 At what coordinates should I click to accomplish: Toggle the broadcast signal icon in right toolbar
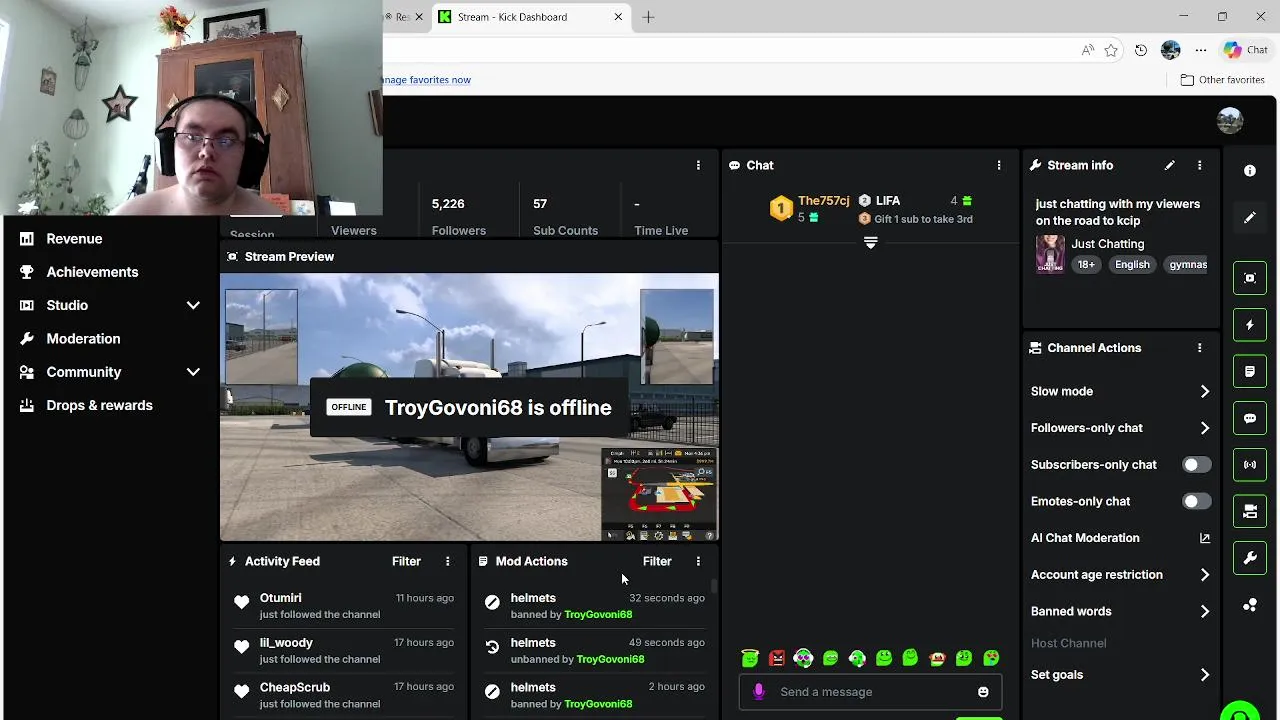point(1250,465)
